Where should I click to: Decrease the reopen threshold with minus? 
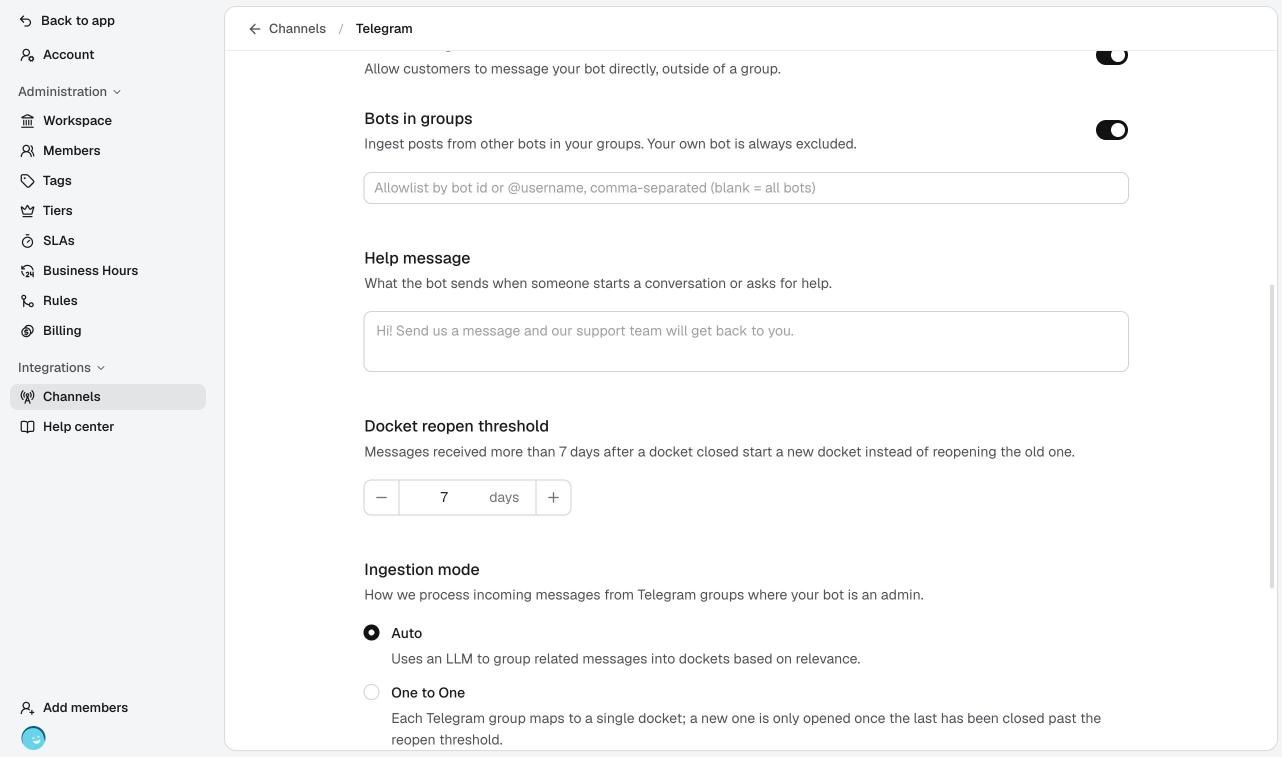tap(381, 498)
